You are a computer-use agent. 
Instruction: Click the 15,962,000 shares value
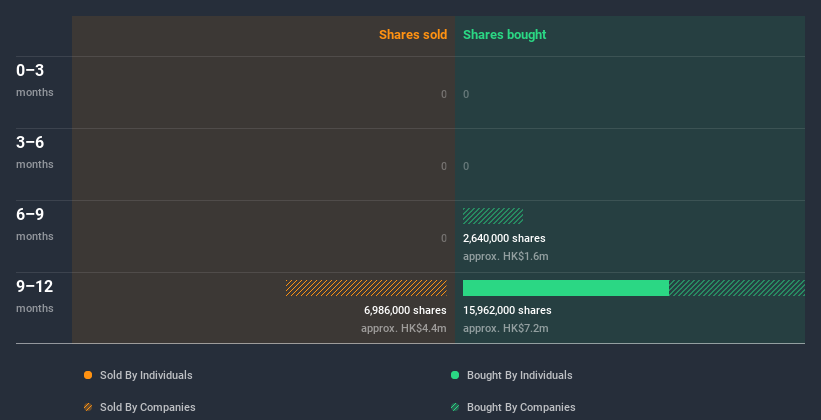pos(507,311)
